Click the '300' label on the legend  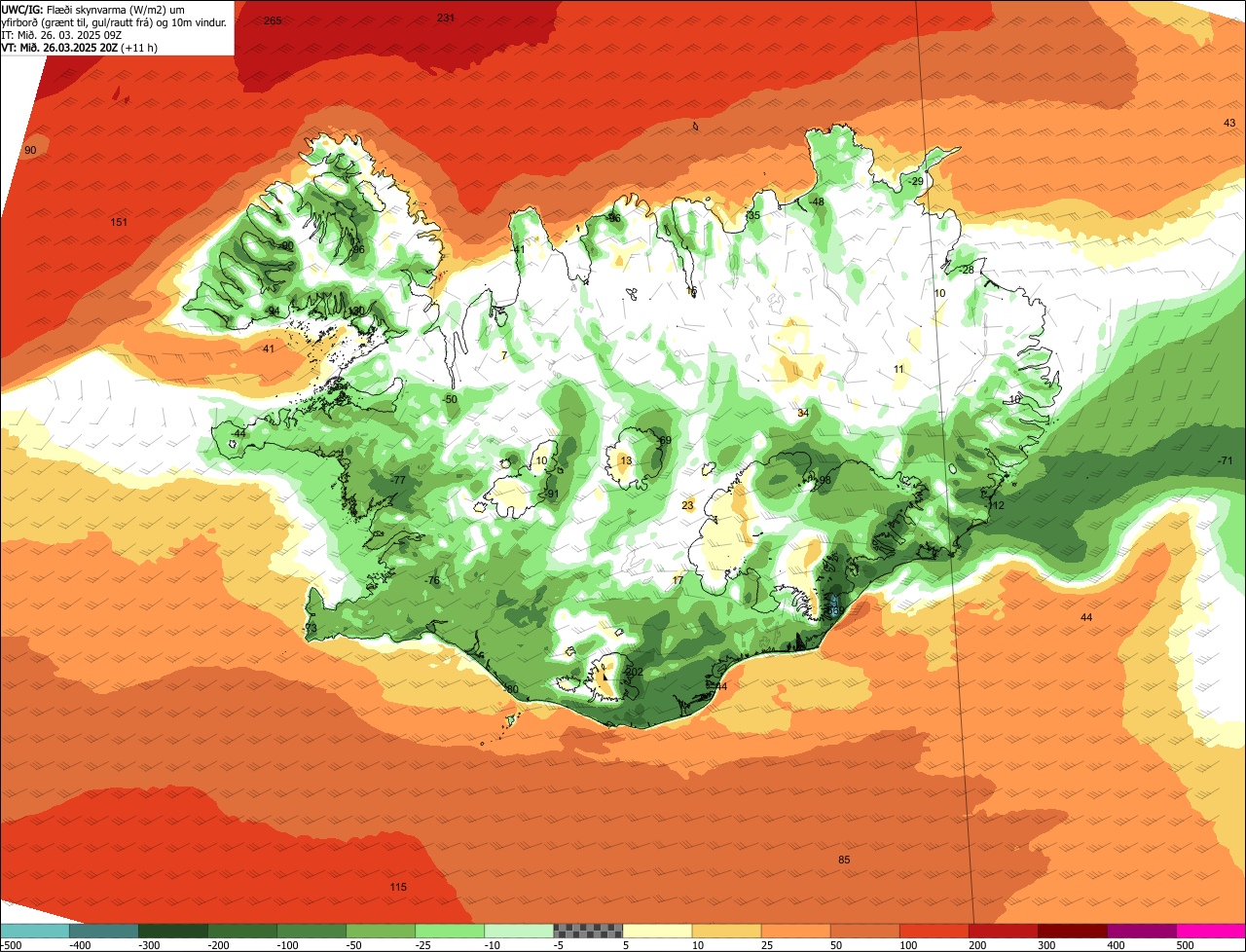click(x=1048, y=945)
